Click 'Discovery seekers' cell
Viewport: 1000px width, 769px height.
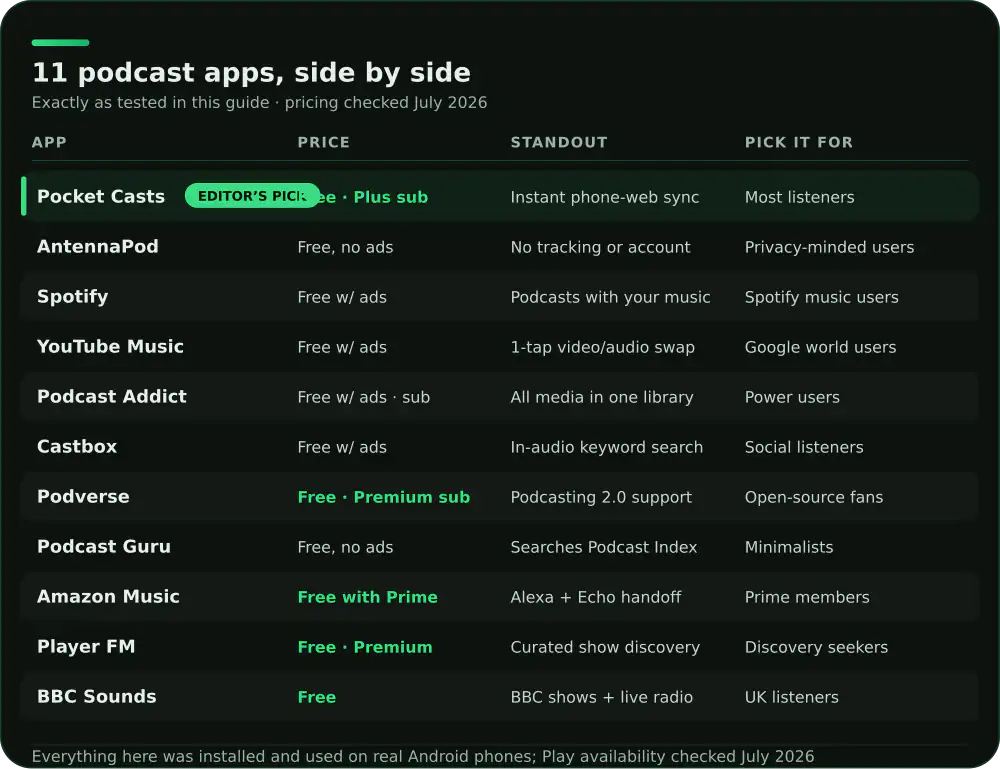click(816, 647)
